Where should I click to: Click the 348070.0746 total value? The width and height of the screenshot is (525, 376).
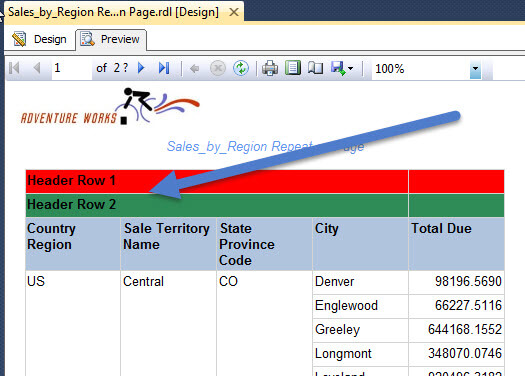465,354
